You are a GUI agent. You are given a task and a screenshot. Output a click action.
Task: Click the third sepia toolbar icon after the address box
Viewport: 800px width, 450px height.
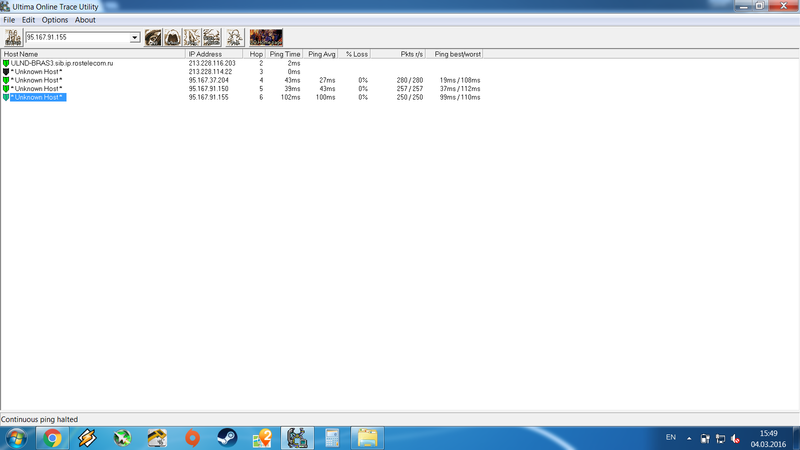[x=192, y=37]
